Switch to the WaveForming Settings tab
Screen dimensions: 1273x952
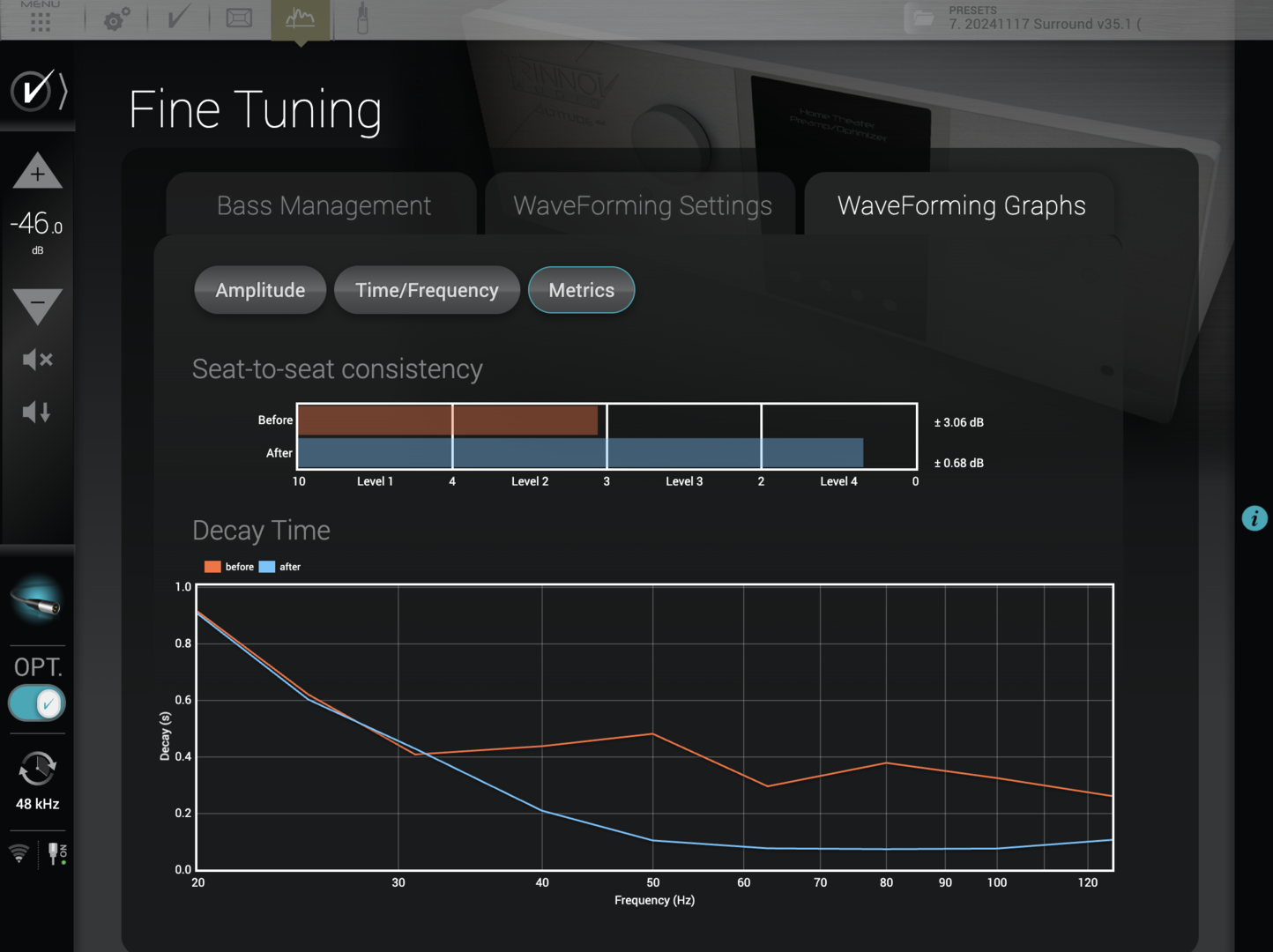(x=642, y=206)
